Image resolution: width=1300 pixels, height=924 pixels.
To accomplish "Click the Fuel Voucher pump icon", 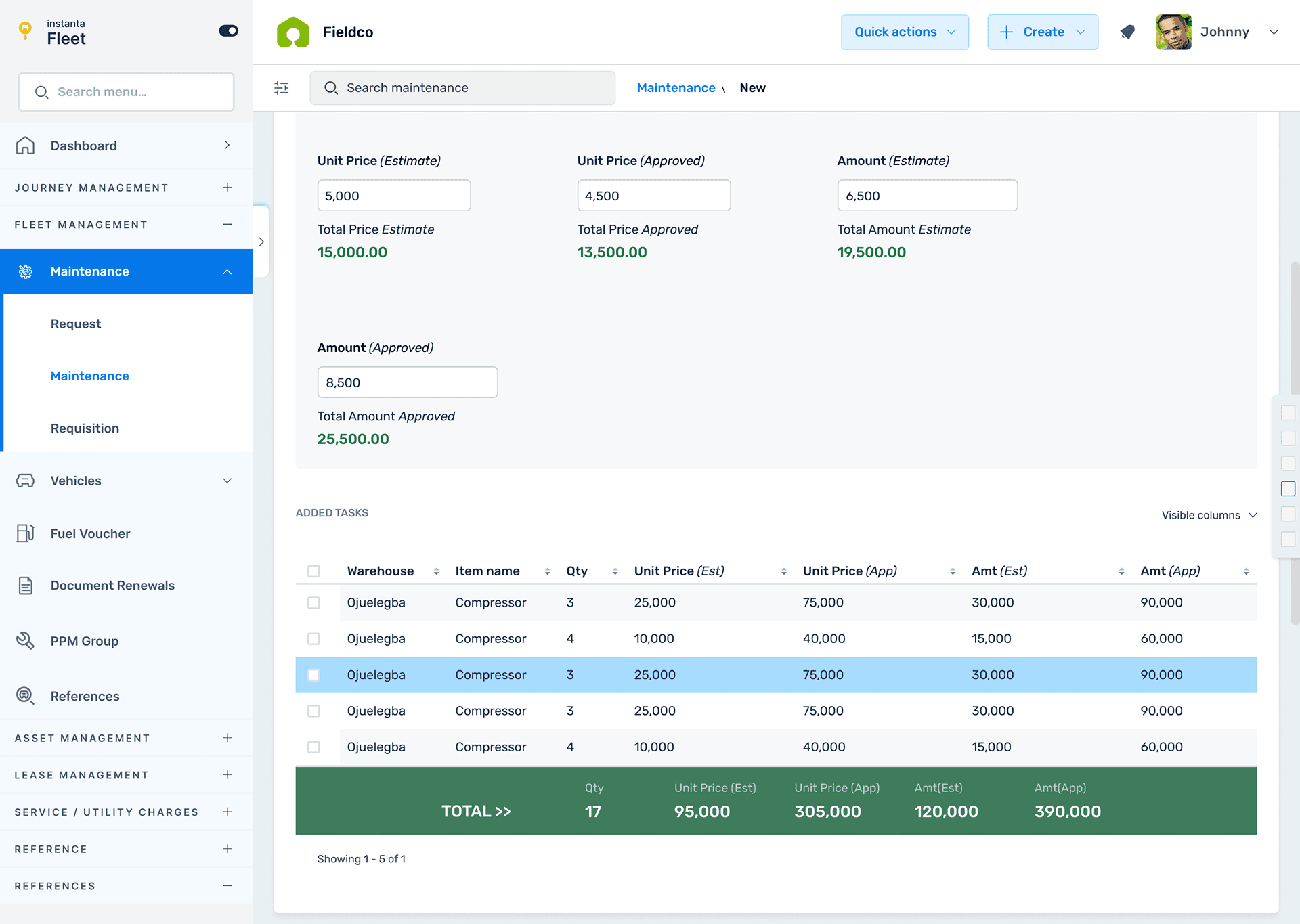I will (x=25, y=533).
